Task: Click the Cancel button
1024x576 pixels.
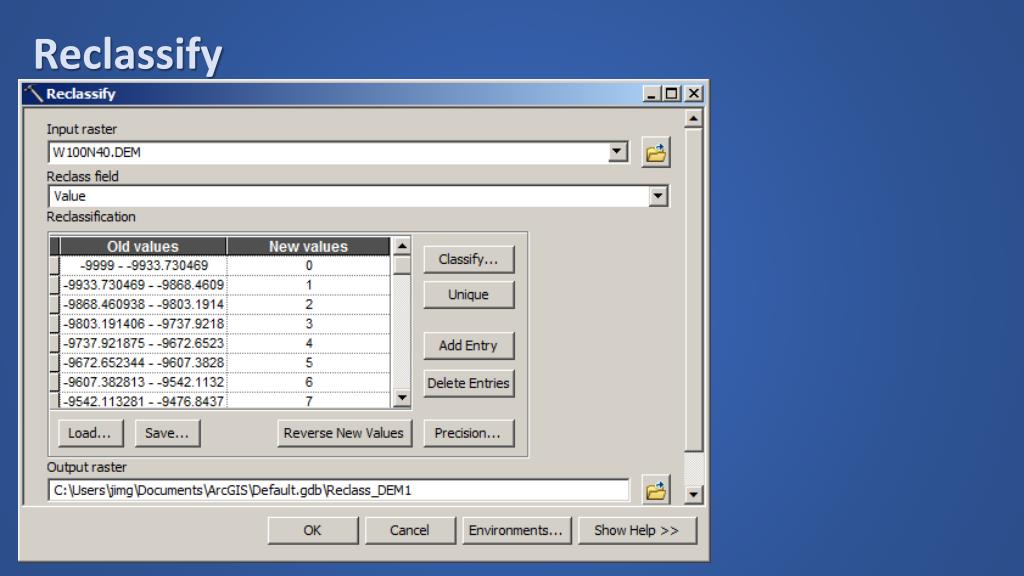Action: point(409,530)
